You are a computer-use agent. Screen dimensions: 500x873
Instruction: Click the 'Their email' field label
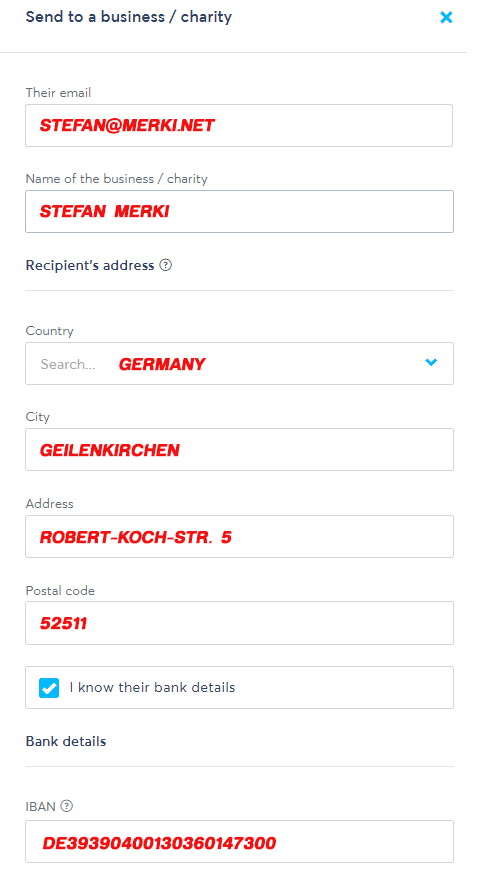click(x=58, y=92)
